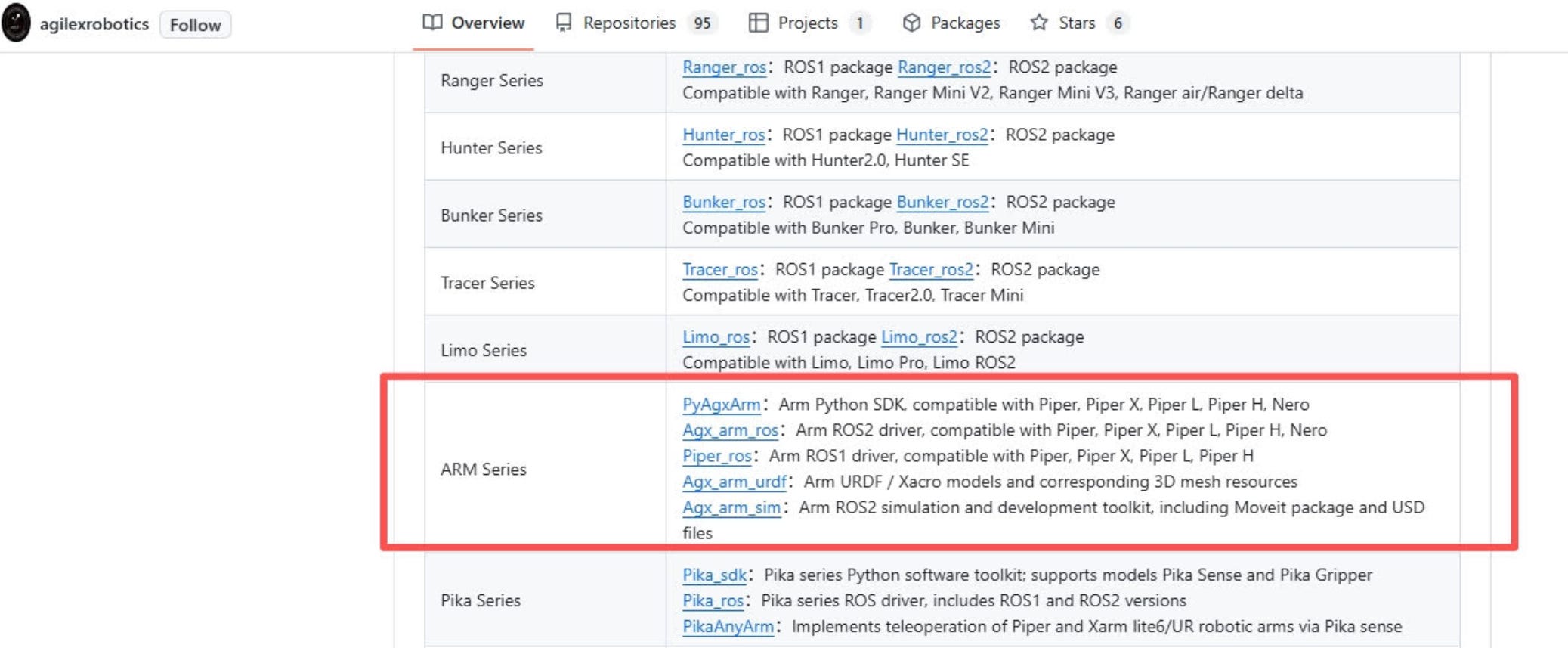Open the PikaAnyArm link

(728, 627)
